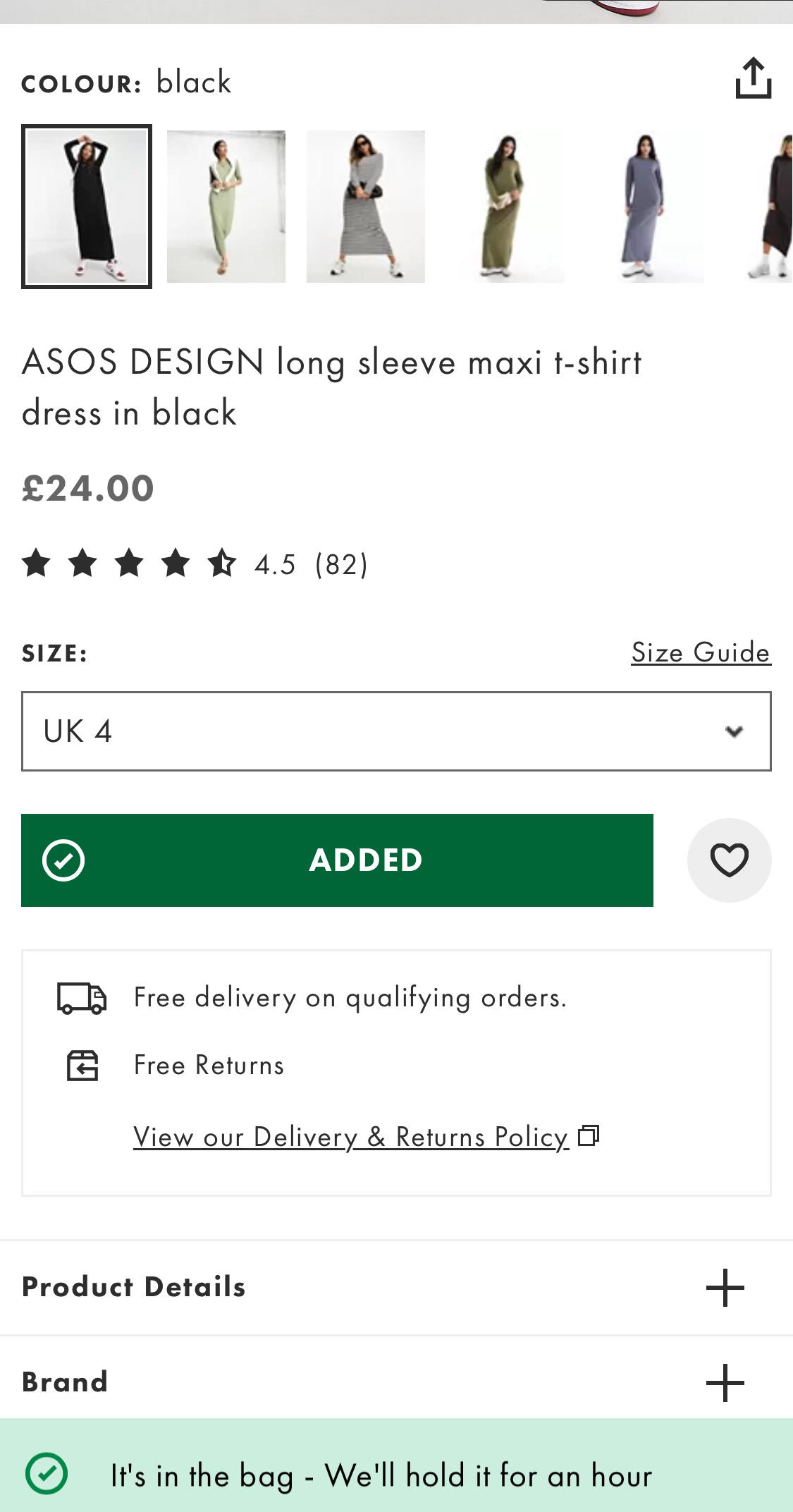793x1512 pixels.
Task: Click the external link icon beside Returns Policy
Action: pos(589,1135)
